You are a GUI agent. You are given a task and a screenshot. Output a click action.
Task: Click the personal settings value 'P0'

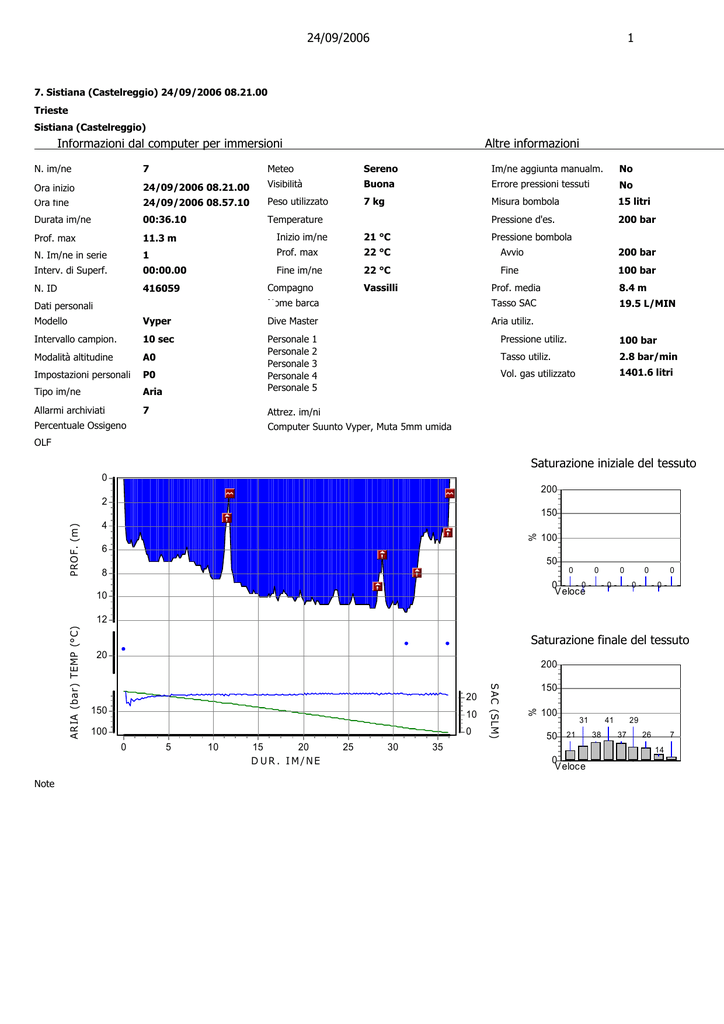point(149,375)
